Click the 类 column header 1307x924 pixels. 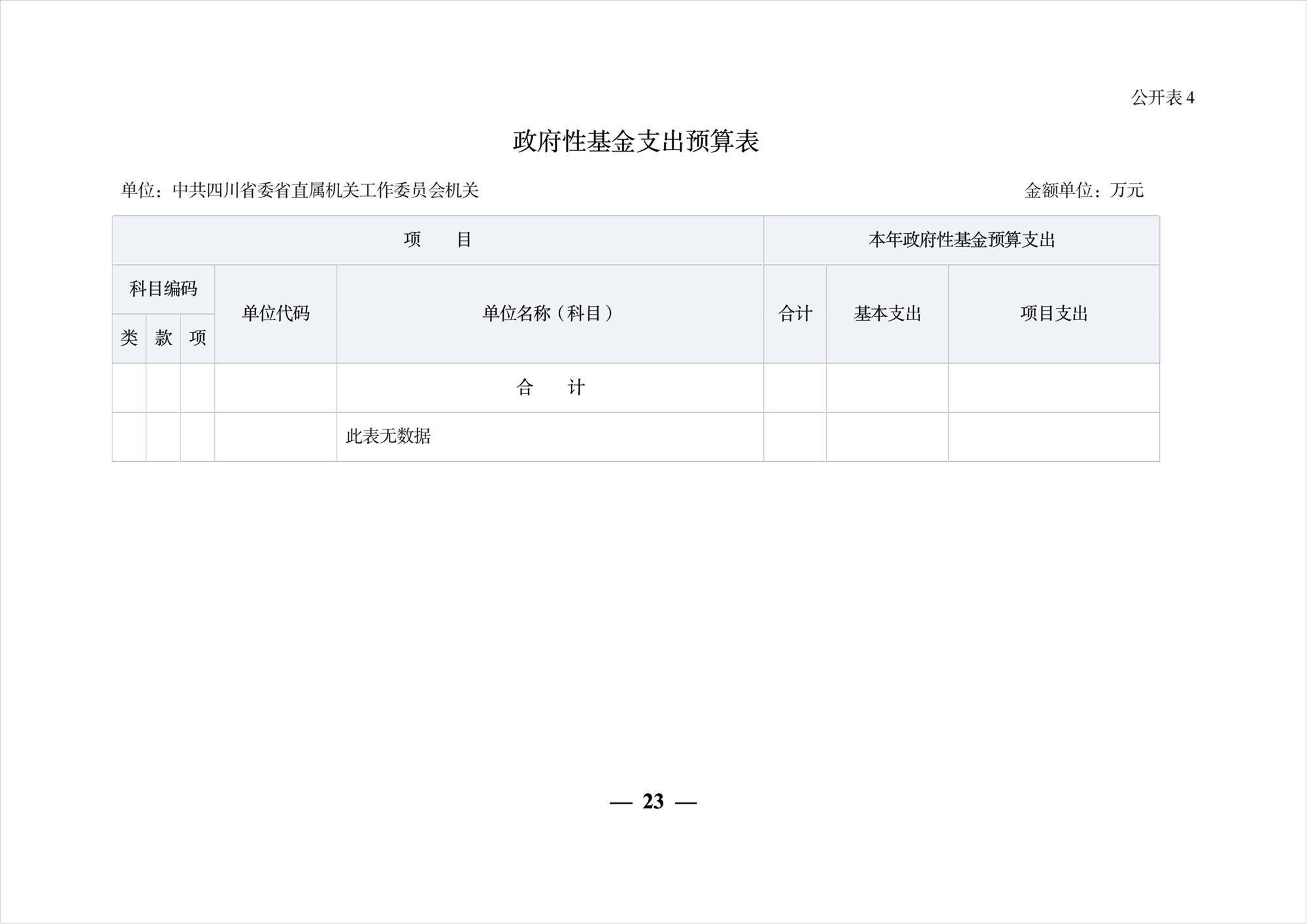click(129, 338)
